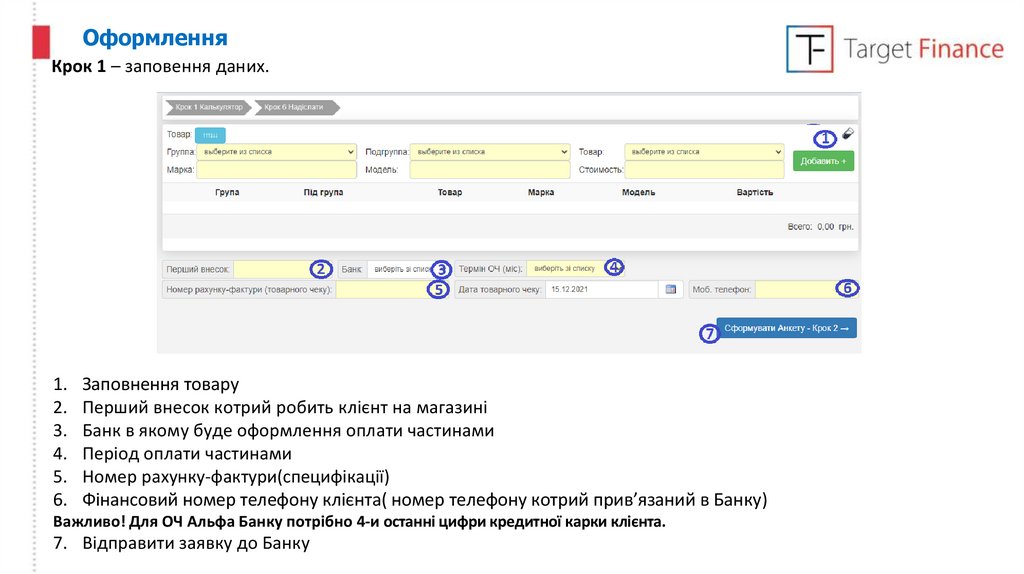Open the Группа dropdown list
1024x574 pixels.
(277, 151)
